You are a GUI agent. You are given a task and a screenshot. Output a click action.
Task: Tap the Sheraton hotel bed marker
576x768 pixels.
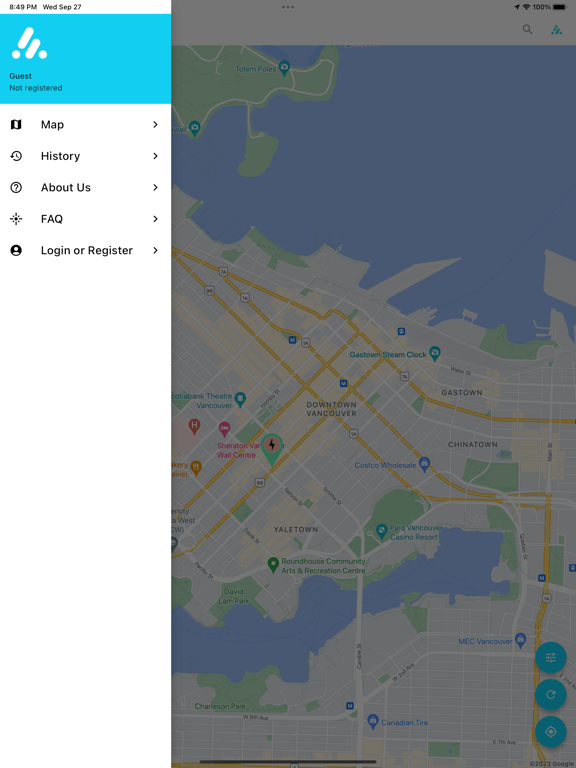(x=224, y=429)
